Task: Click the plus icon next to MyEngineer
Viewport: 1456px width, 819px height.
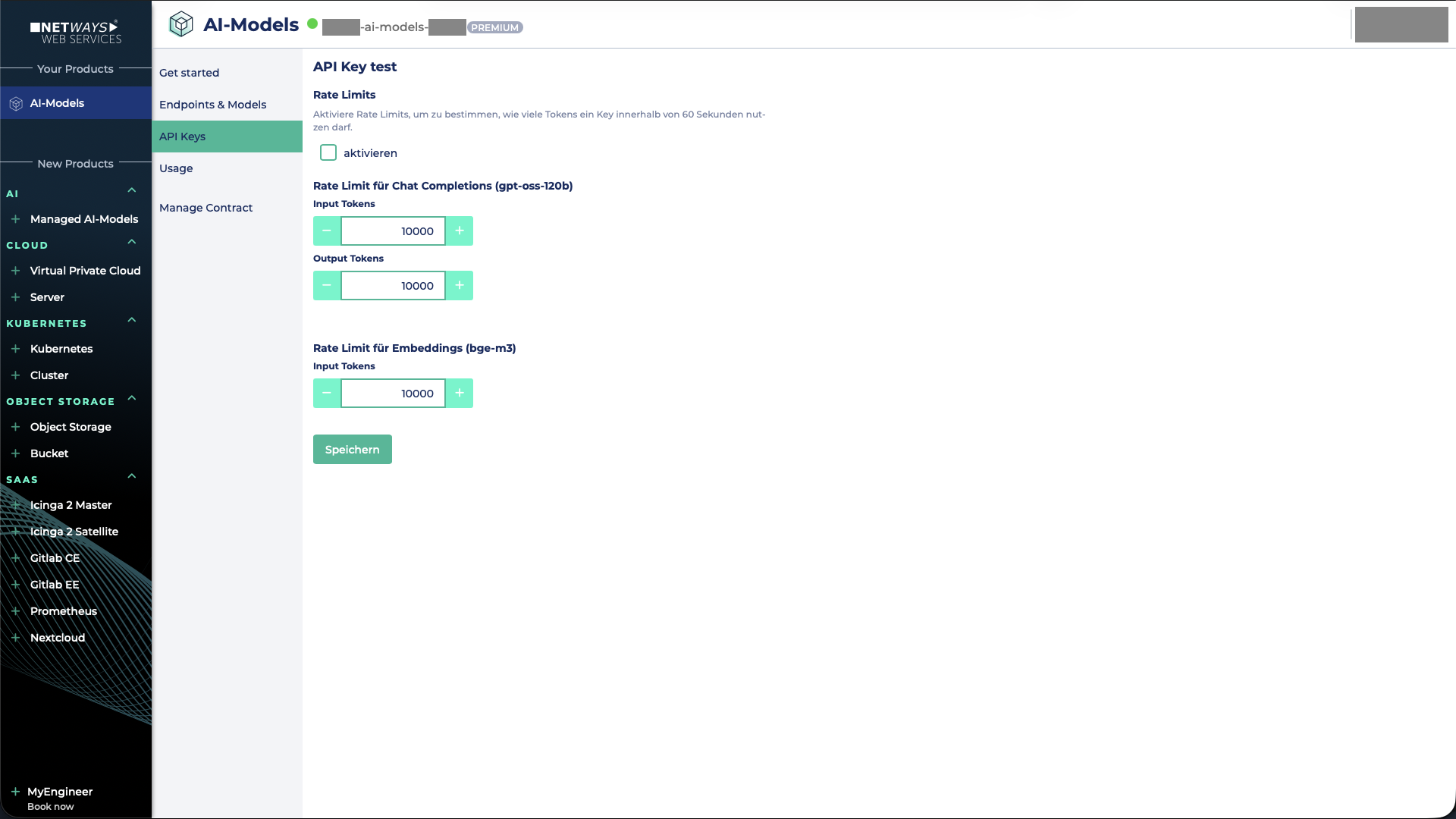Action: (x=16, y=792)
